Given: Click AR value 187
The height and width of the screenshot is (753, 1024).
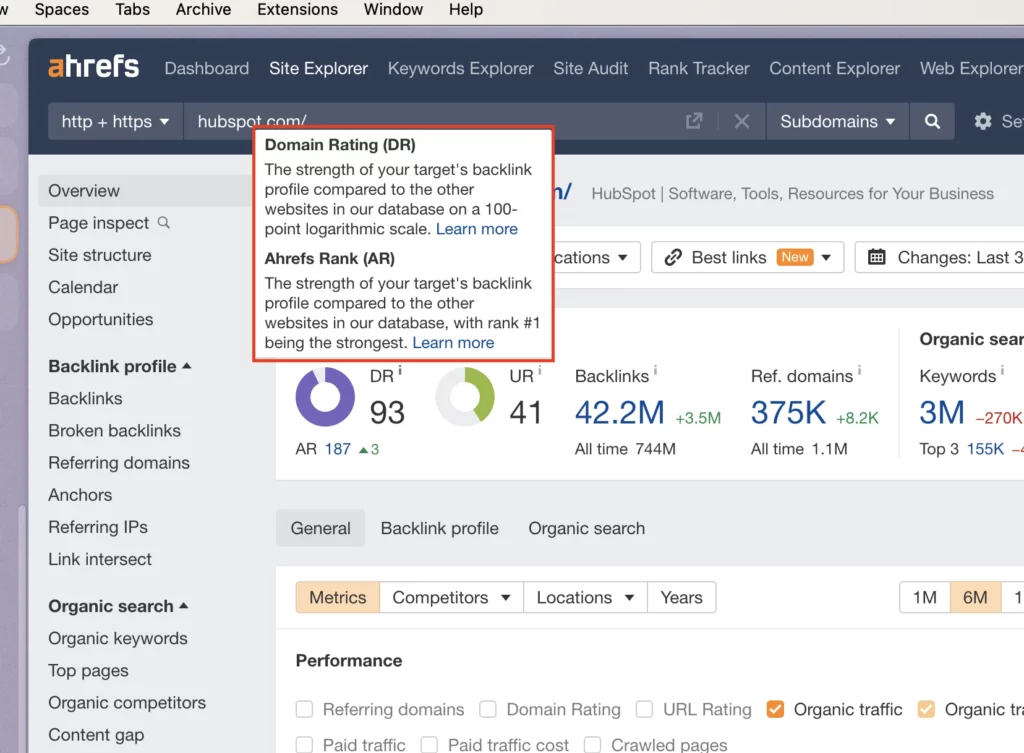Looking at the screenshot, I should tap(338, 449).
